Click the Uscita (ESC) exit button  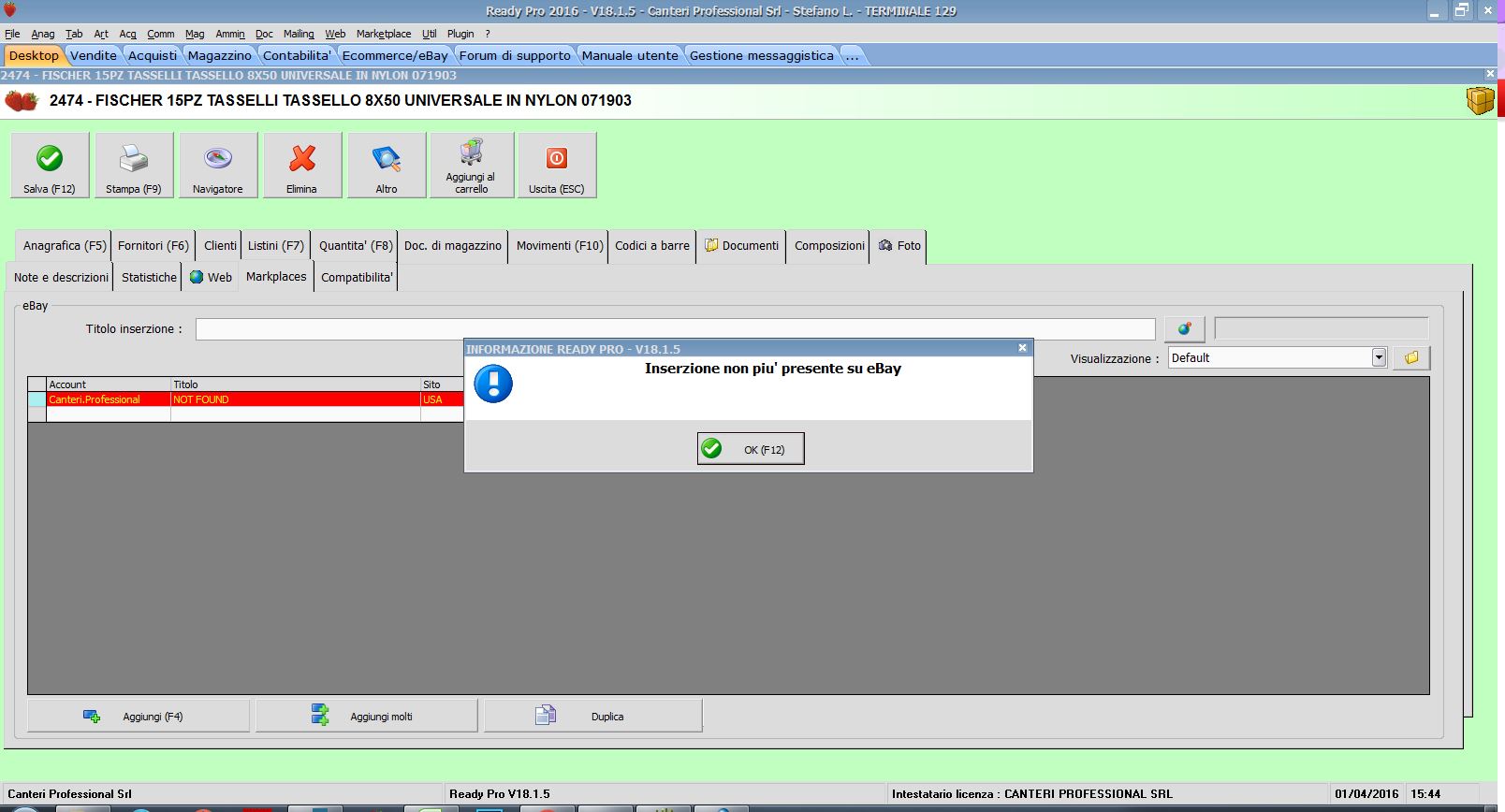(x=557, y=166)
